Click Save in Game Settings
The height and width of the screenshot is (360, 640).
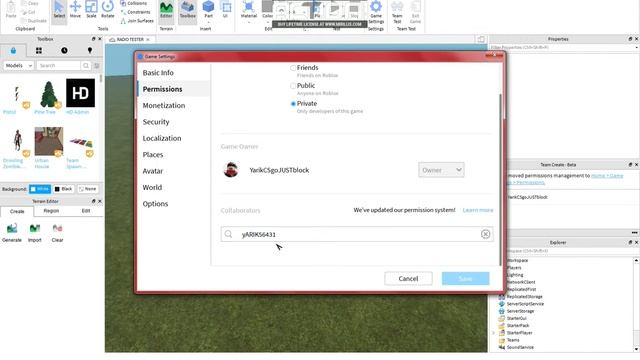pyautogui.click(x=465, y=278)
